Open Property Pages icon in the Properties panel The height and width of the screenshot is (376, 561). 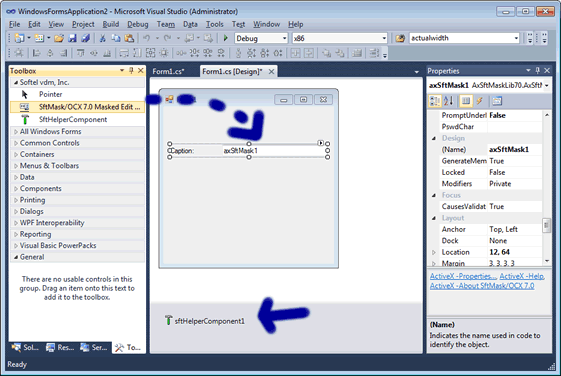(497, 101)
